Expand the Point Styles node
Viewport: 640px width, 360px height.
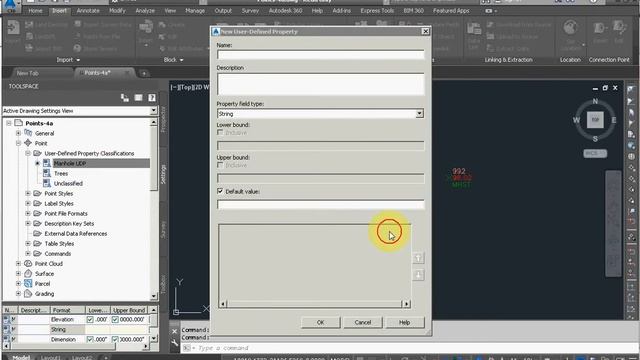point(28,193)
